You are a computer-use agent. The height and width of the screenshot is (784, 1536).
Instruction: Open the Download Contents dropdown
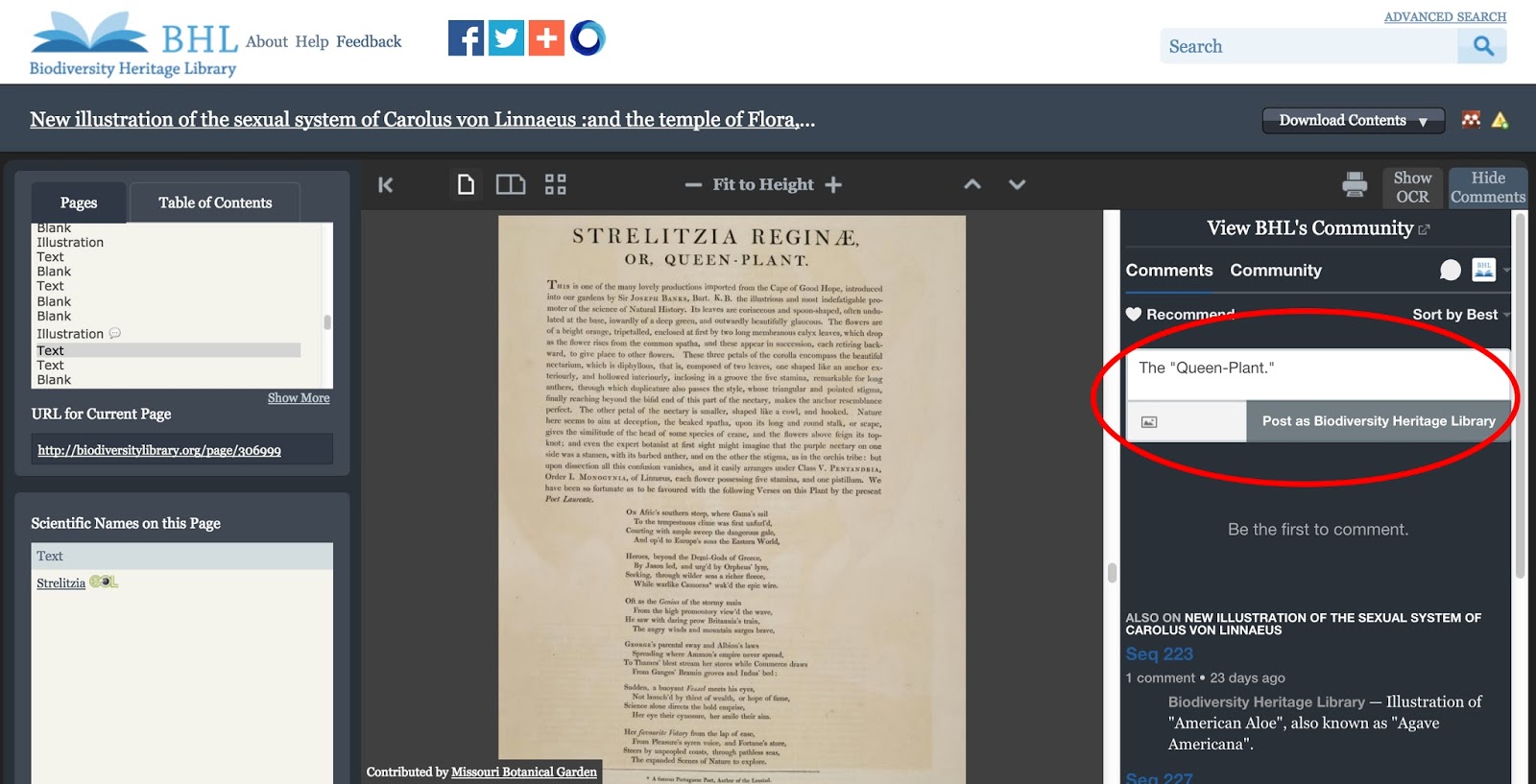[x=1352, y=120]
